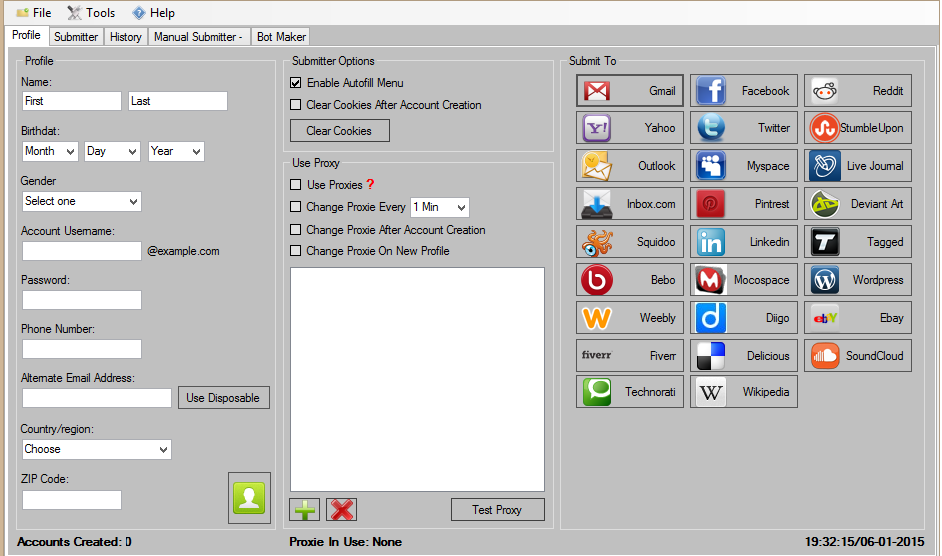942x556 pixels.
Task: Focus the Password field
Action: coord(82,300)
